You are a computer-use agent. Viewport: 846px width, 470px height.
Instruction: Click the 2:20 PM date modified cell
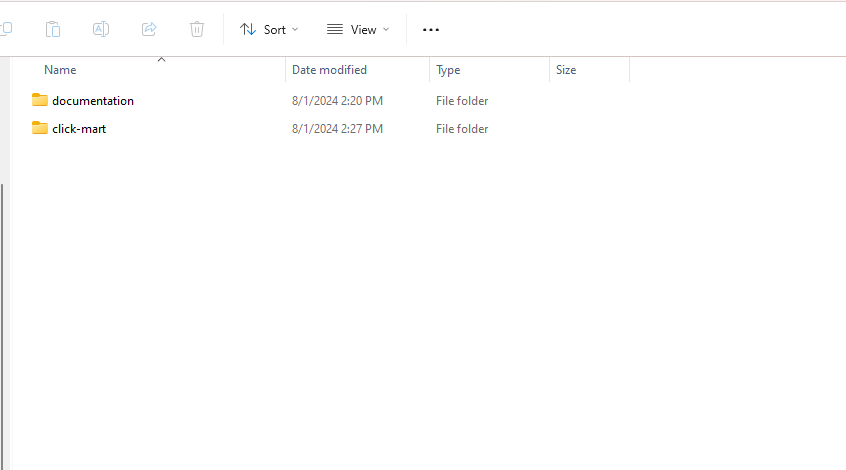337,101
